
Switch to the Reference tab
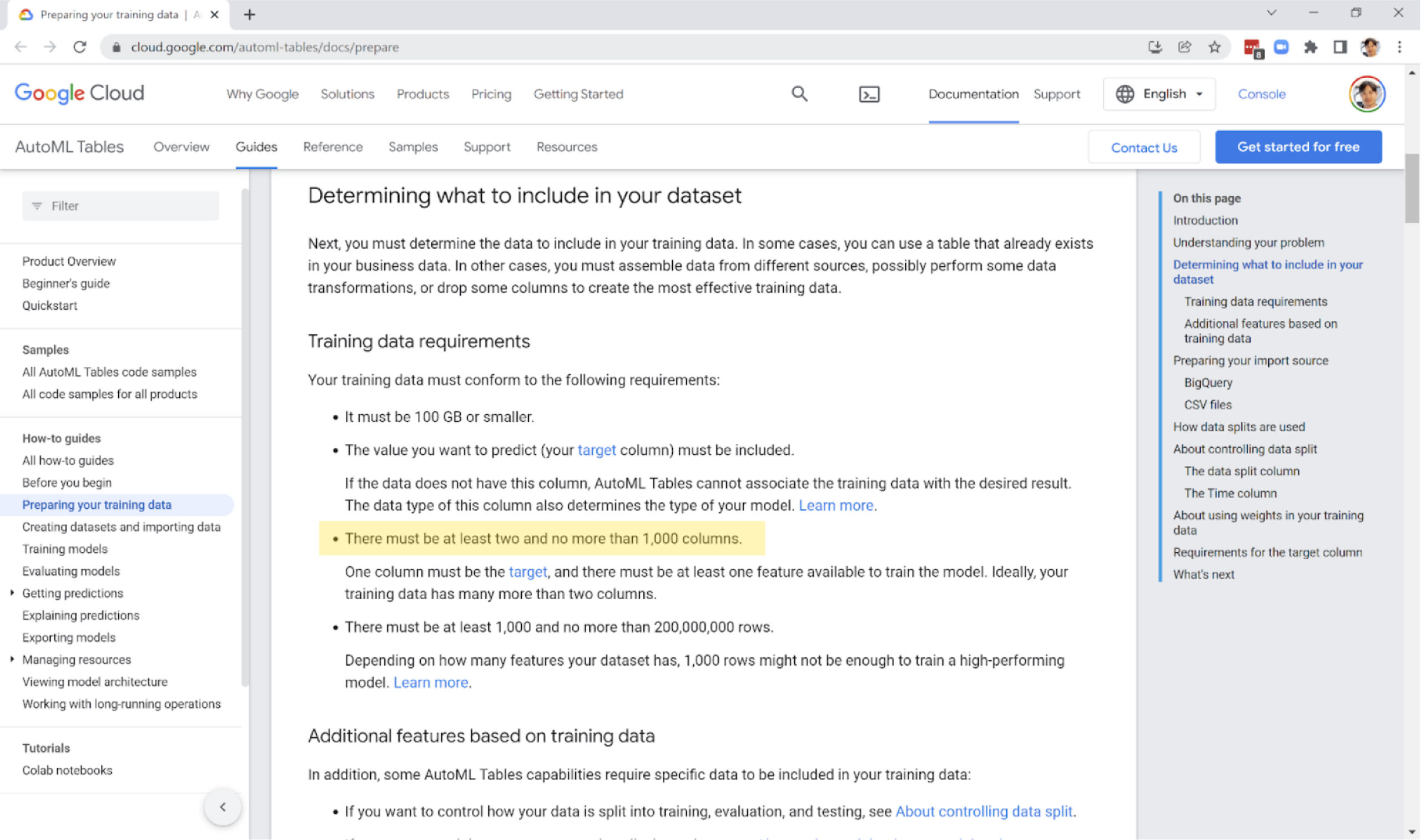point(333,146)
